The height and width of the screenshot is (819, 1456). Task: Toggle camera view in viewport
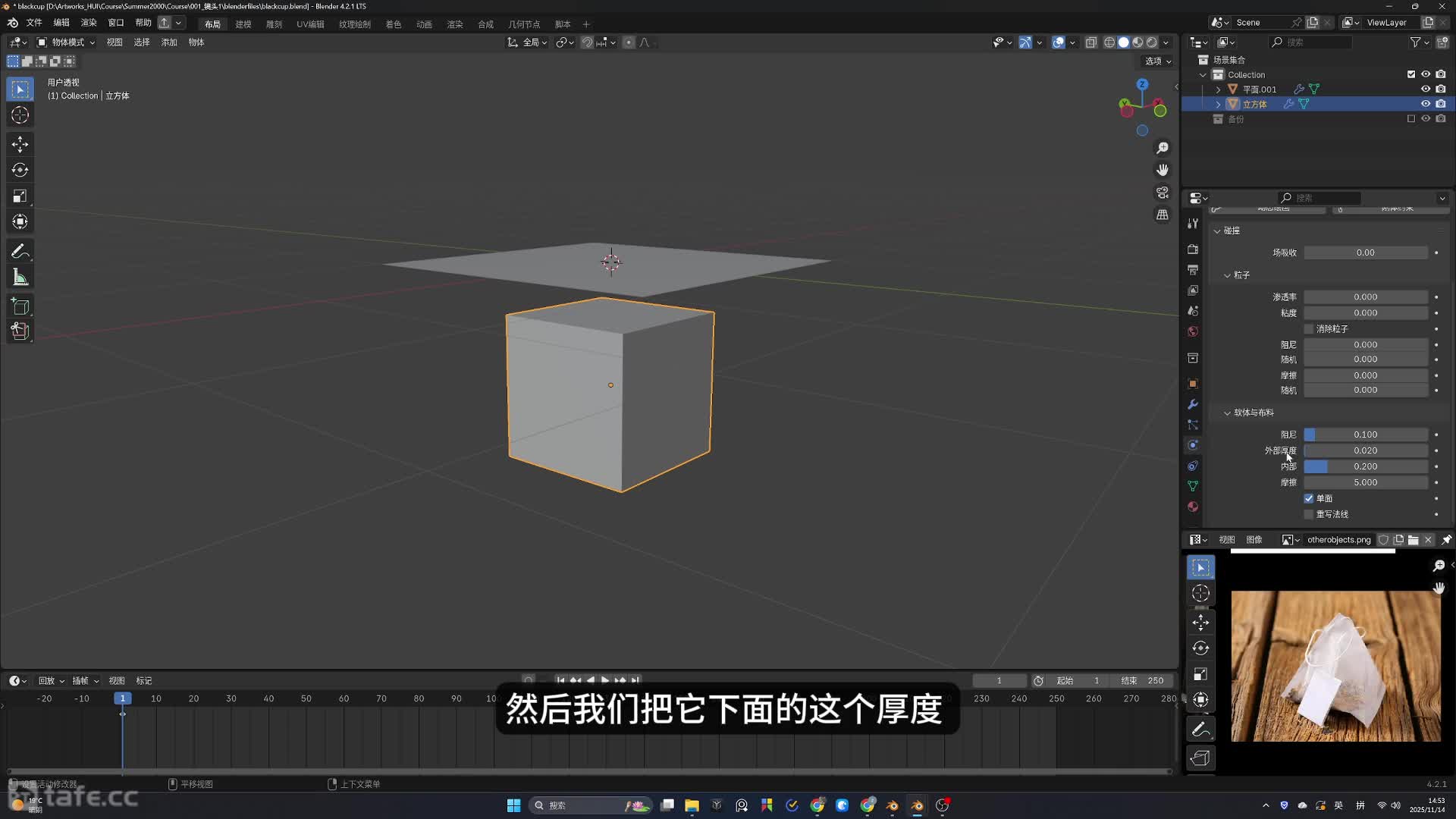[x=1163, y=193]
